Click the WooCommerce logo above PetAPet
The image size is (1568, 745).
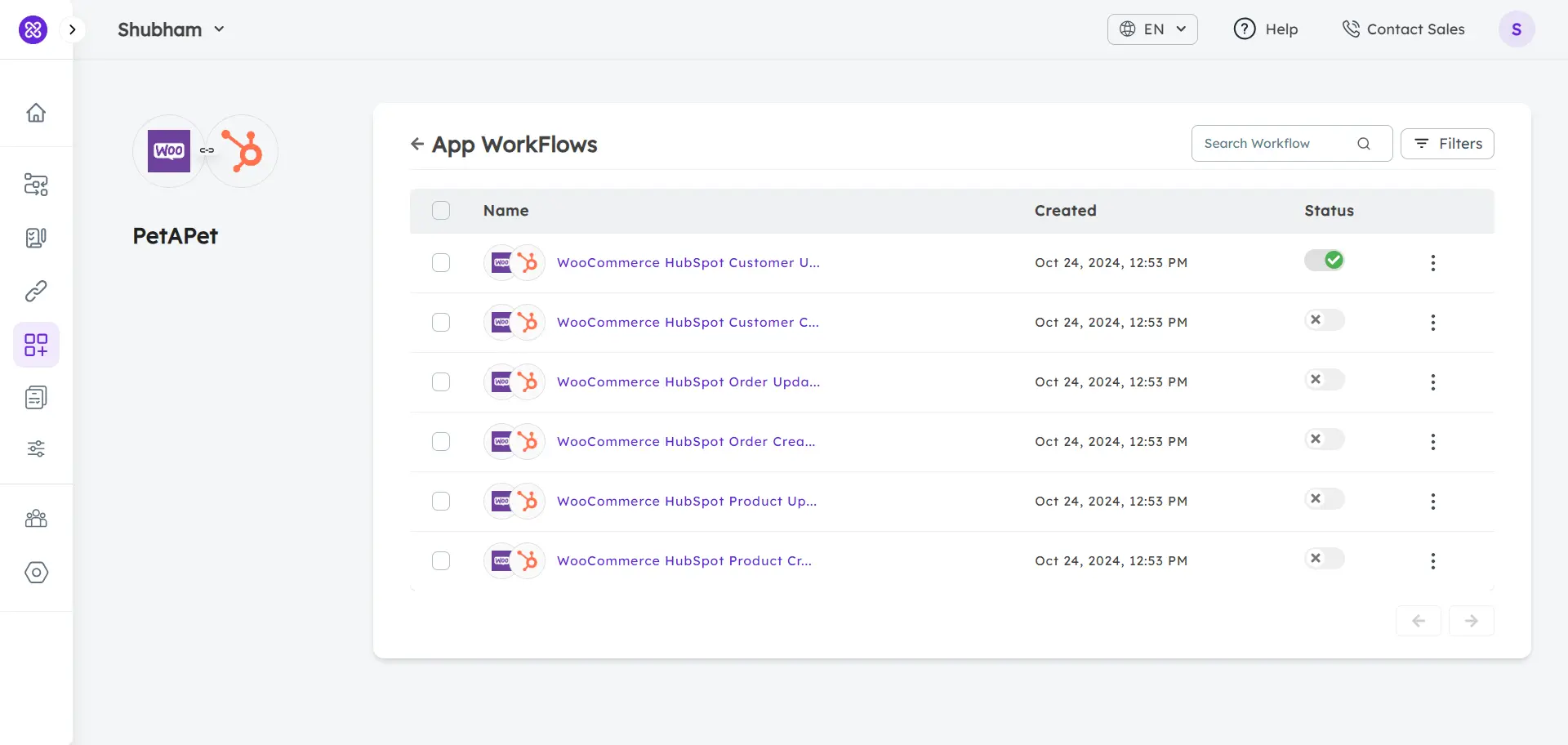(168, 150)
